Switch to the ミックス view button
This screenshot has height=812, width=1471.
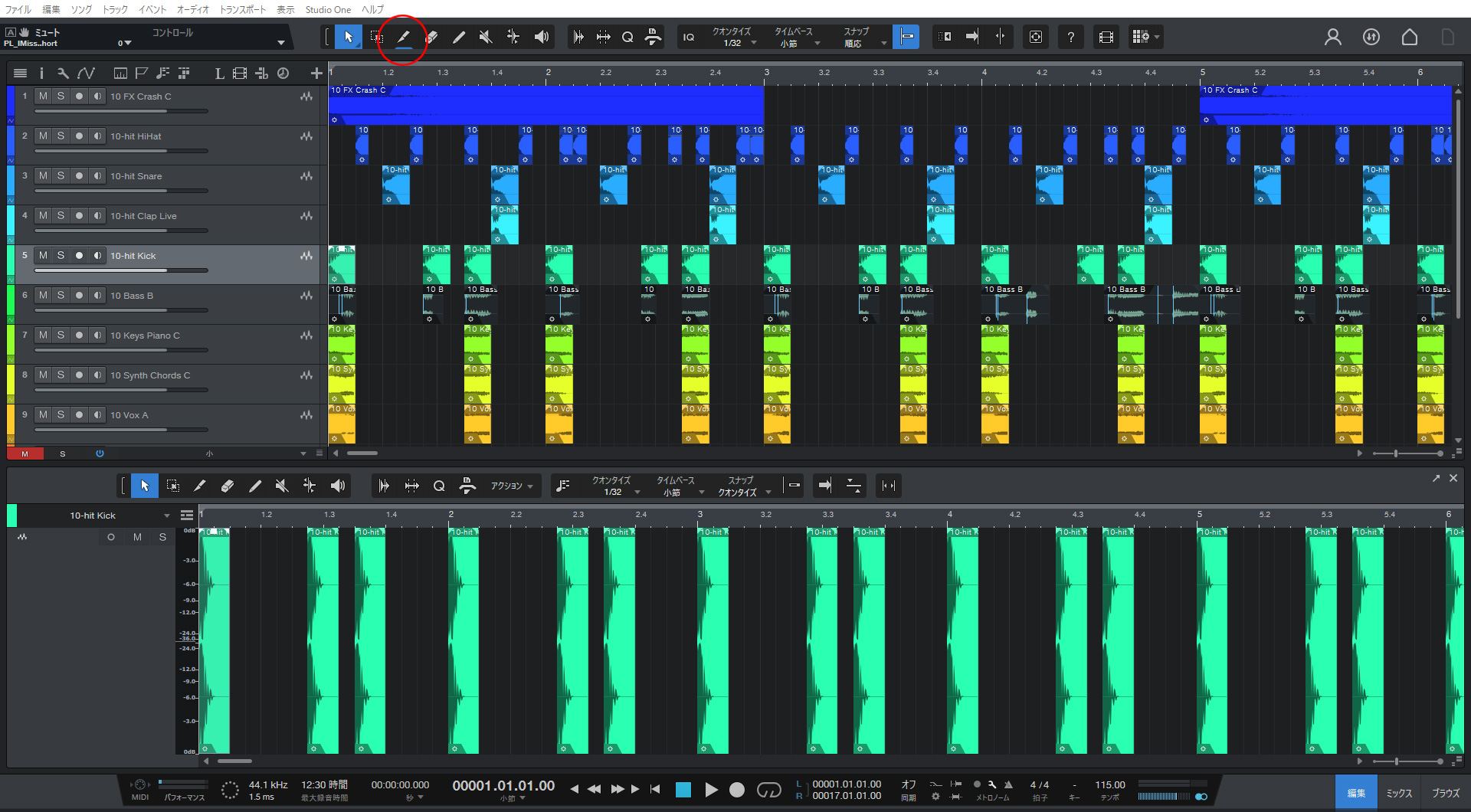[1398, 794]
